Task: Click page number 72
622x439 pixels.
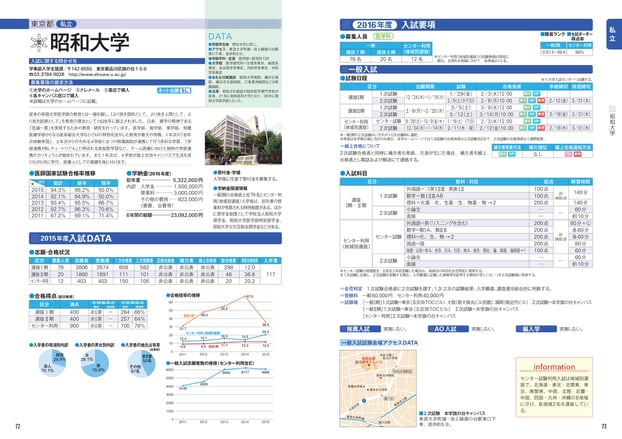Action: [x=17, y=426]
